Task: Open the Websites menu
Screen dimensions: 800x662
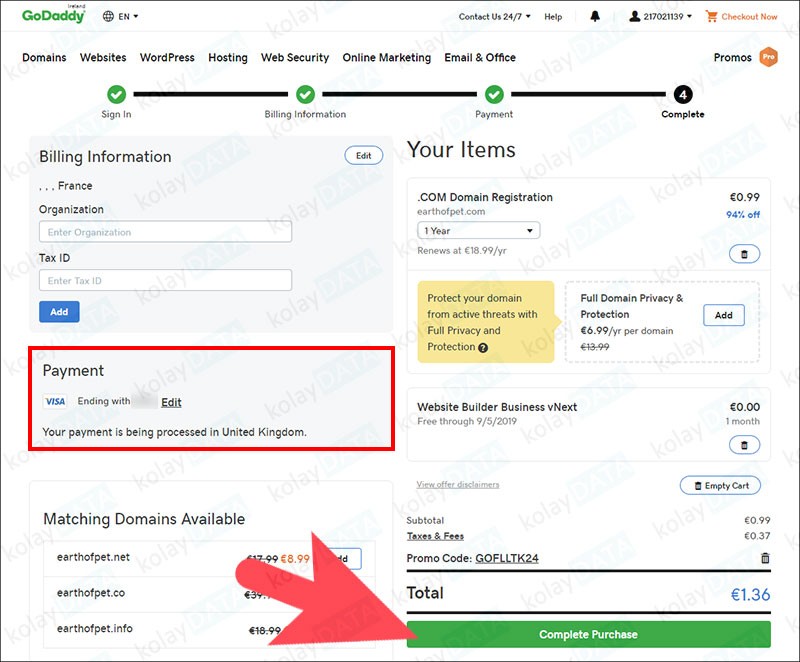Action: [x=103, y=58]
